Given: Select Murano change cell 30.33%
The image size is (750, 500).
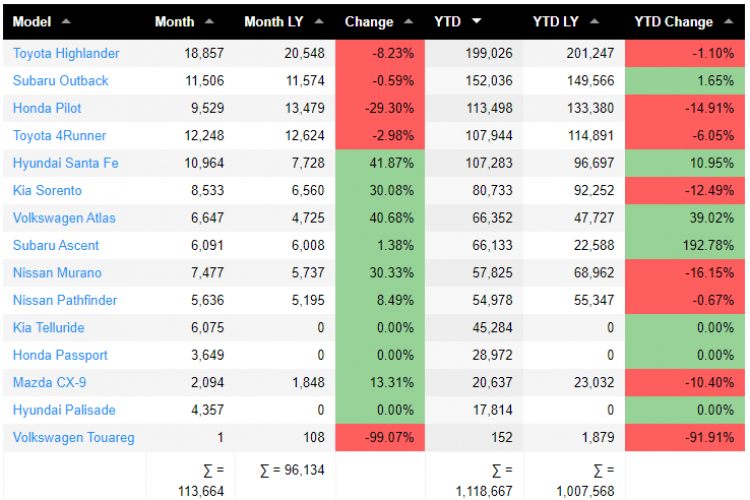Looking at the screenshot, I should (x=380, y=273).
